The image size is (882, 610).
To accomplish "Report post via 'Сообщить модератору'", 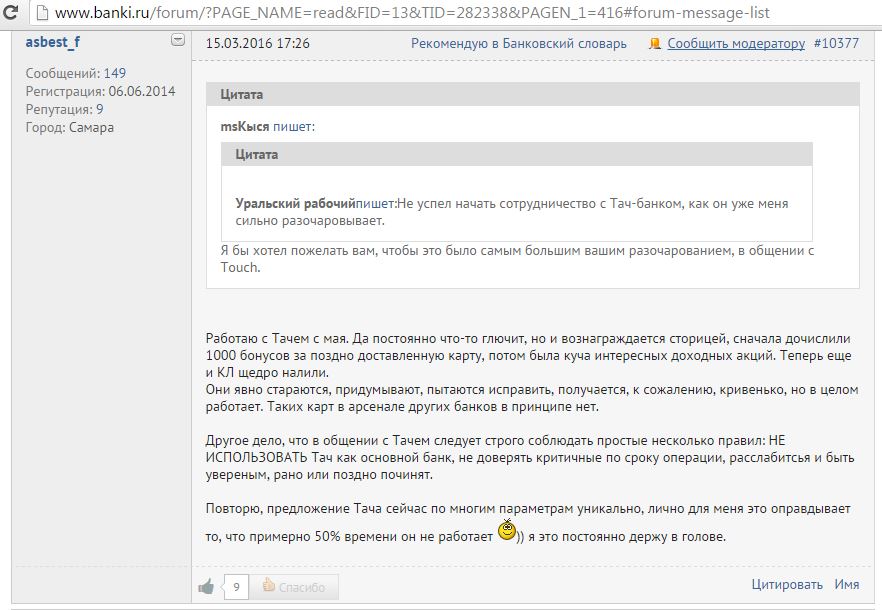I will click(736, 43).
